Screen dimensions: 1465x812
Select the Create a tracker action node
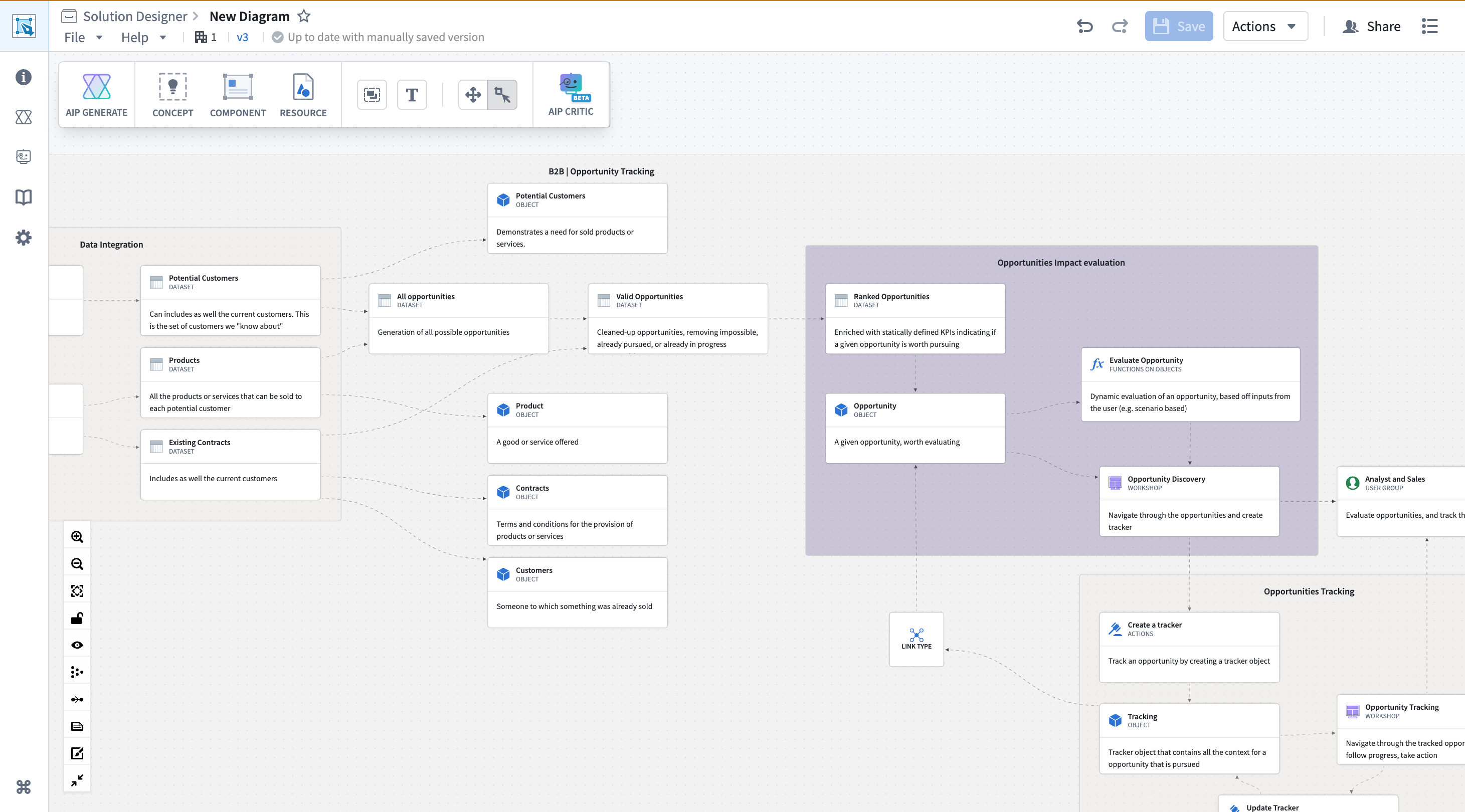[1189, 647]
